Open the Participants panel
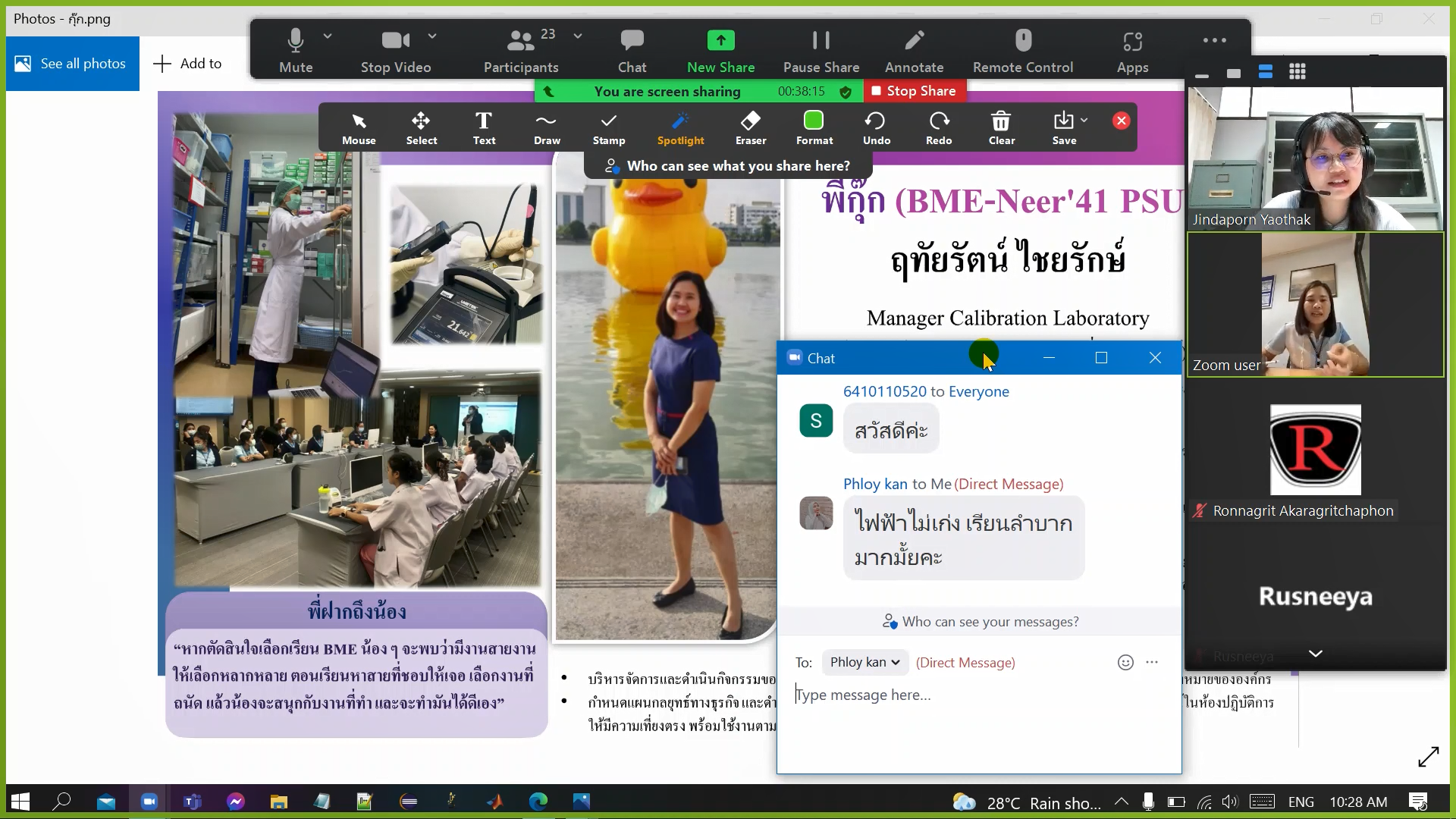Viewport: 1456px width, 819px height. click(x=521, y=51)
